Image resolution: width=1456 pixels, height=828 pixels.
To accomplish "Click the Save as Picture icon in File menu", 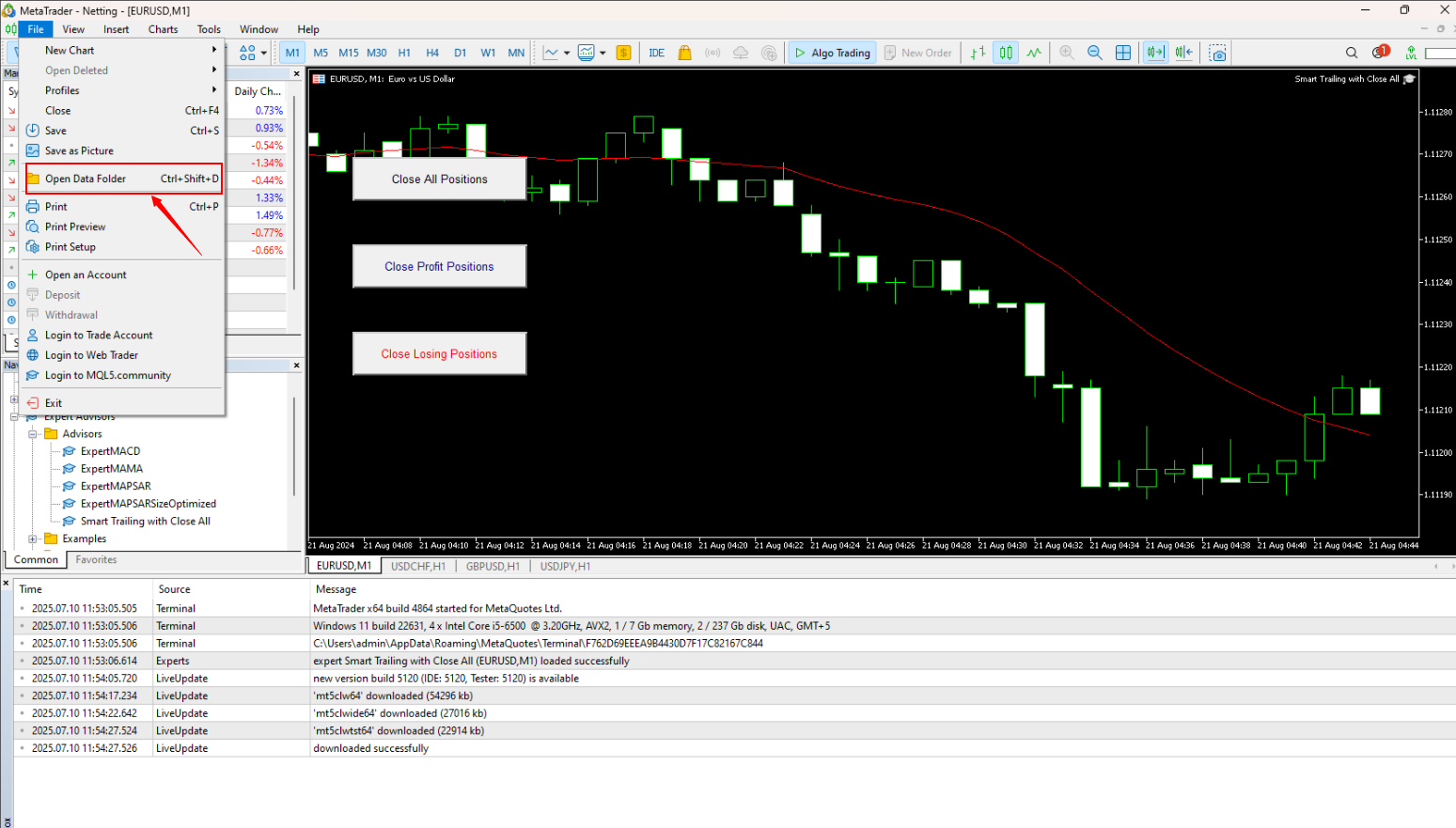I will 33,150.
